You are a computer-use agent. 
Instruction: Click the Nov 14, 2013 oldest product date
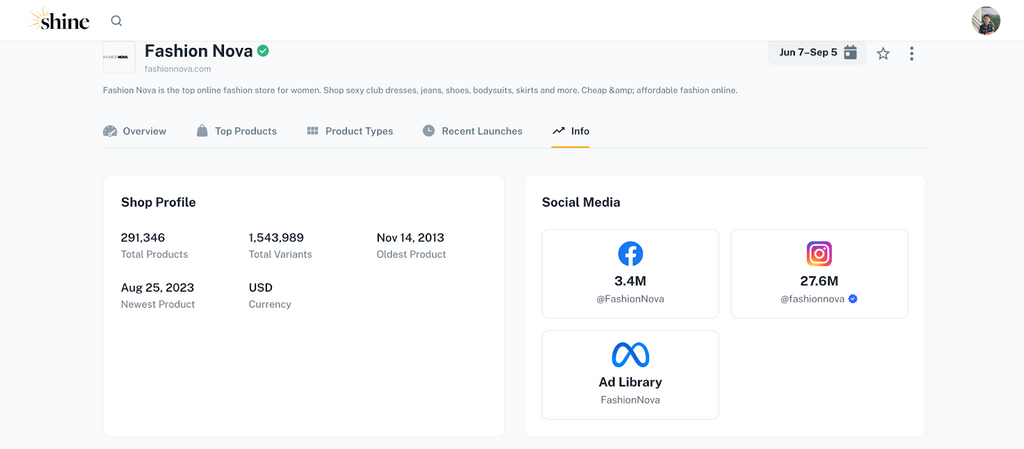click(410, 238)
